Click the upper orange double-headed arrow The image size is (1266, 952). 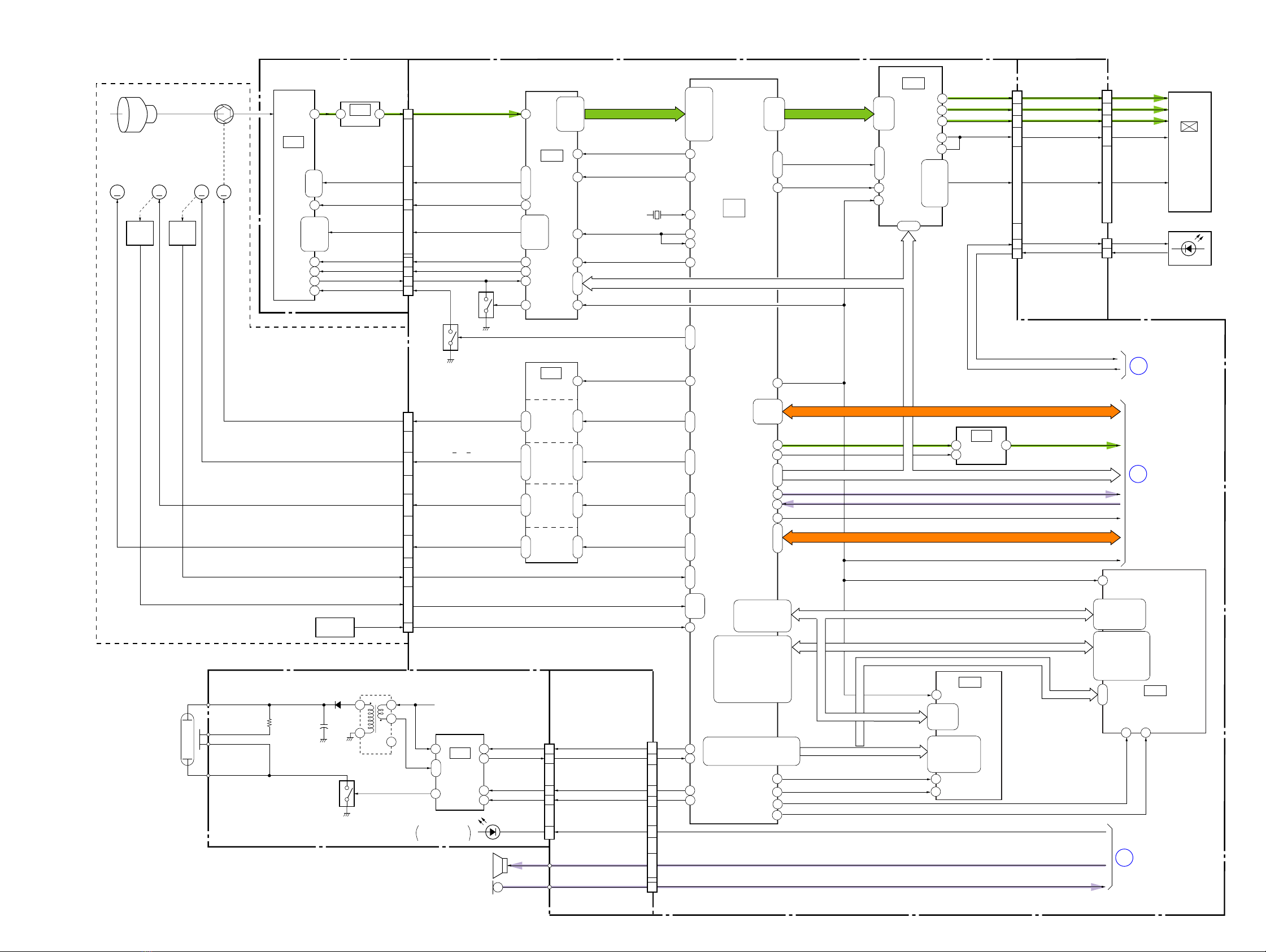point(951,412)
